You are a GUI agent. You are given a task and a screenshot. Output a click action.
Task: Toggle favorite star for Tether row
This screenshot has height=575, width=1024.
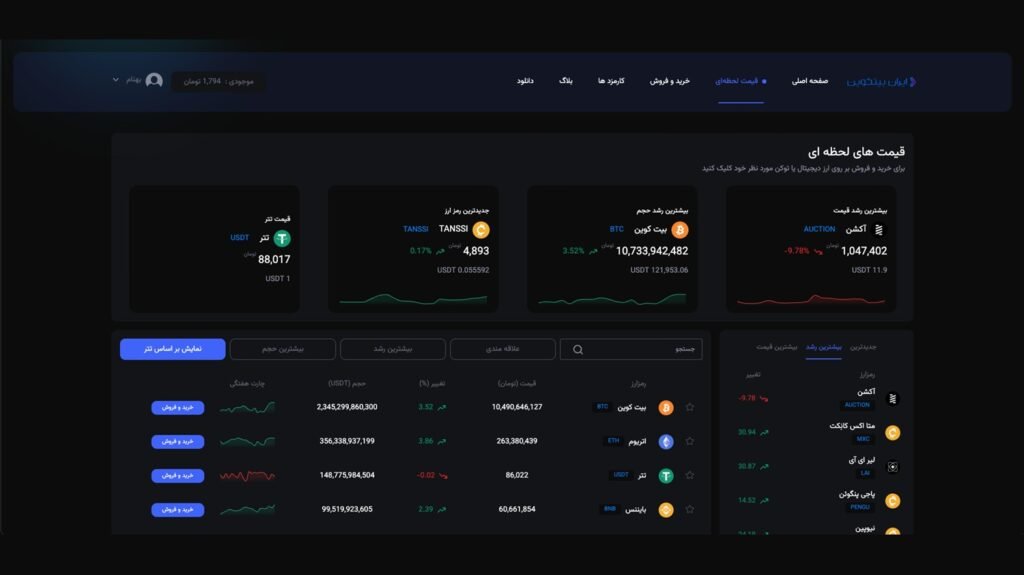click(690, 476)
